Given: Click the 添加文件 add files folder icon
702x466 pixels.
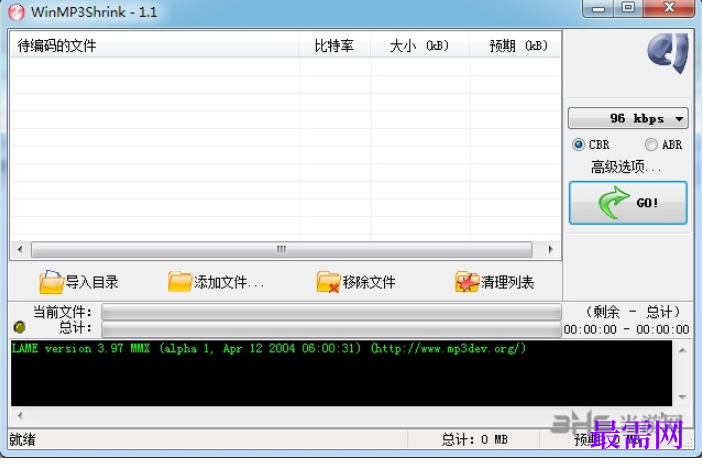Looking at the screenshot, I should tap(180, 282).
